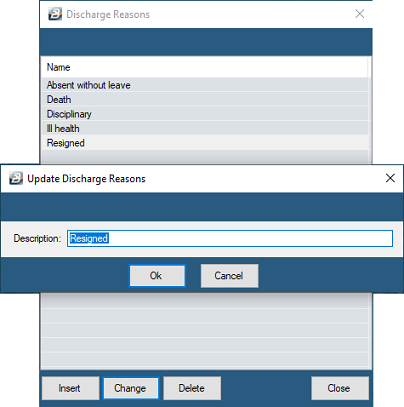This screenshot has width=404, height=407.
Task: Click the Close button at bottom right
Action: 340,388
